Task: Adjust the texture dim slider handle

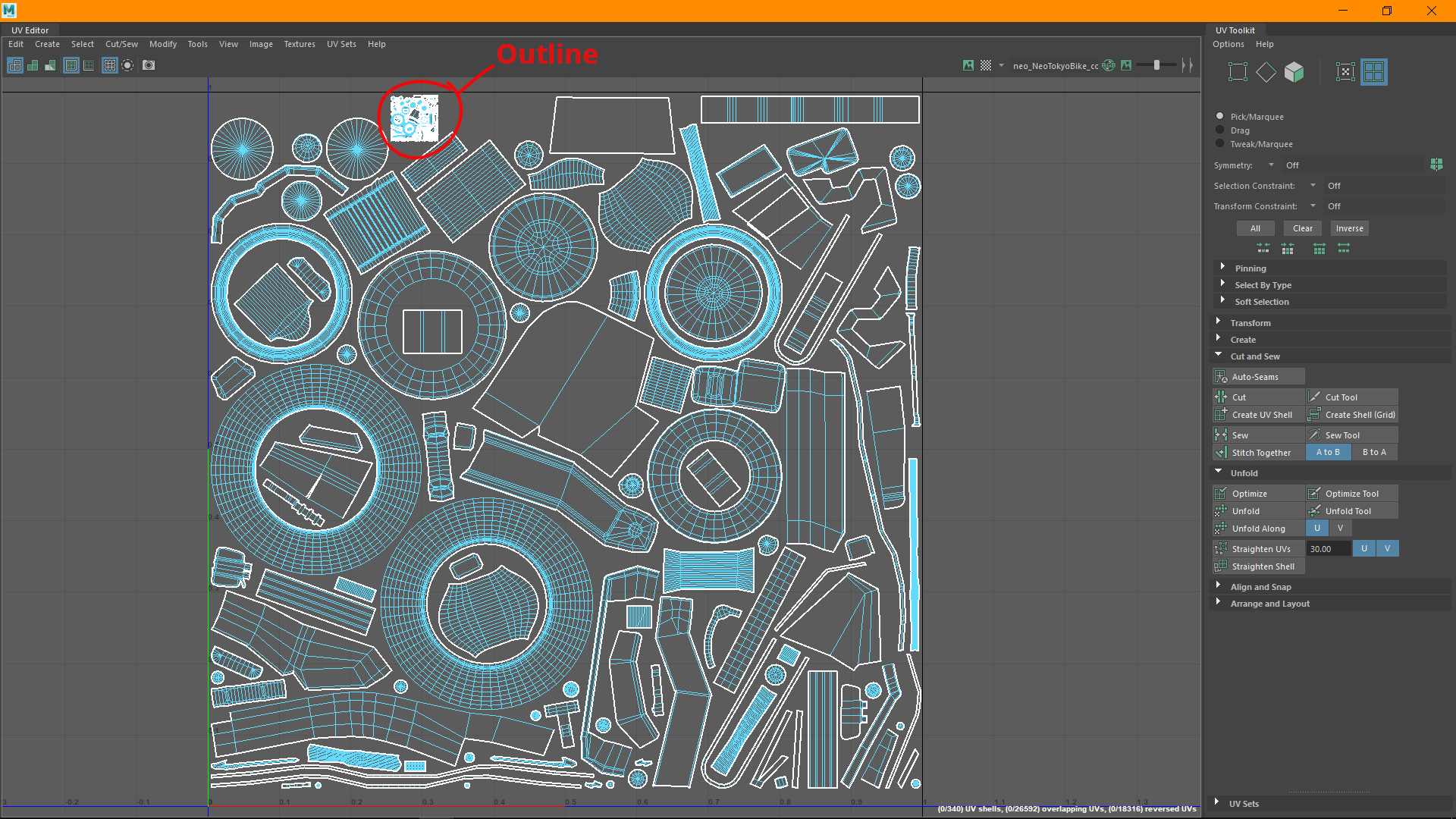Action: point(1156,65)
